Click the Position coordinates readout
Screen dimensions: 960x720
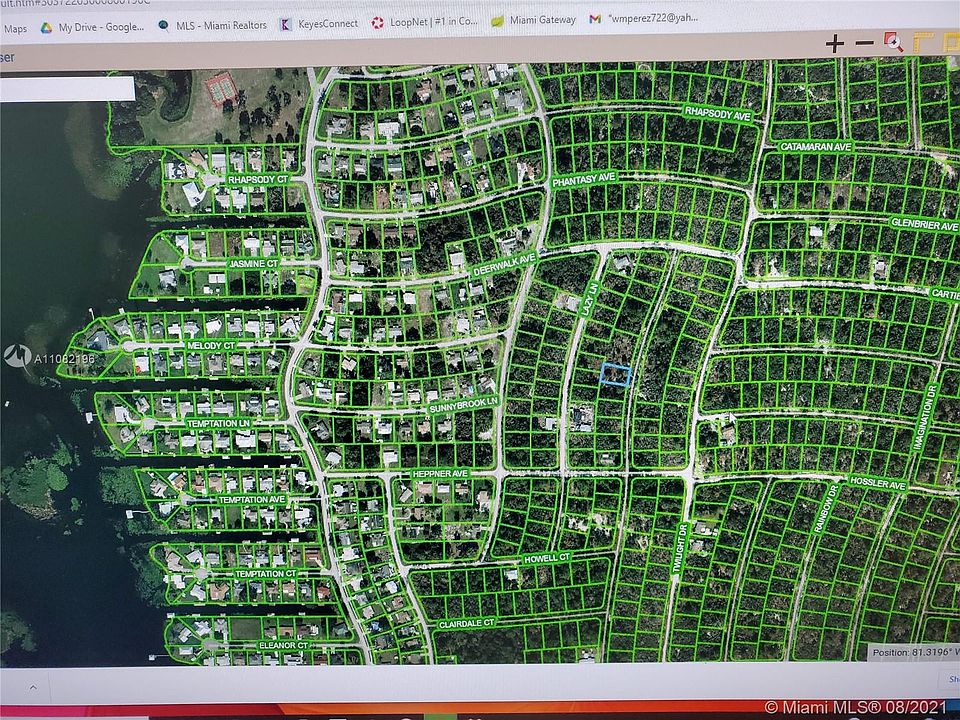915,653
